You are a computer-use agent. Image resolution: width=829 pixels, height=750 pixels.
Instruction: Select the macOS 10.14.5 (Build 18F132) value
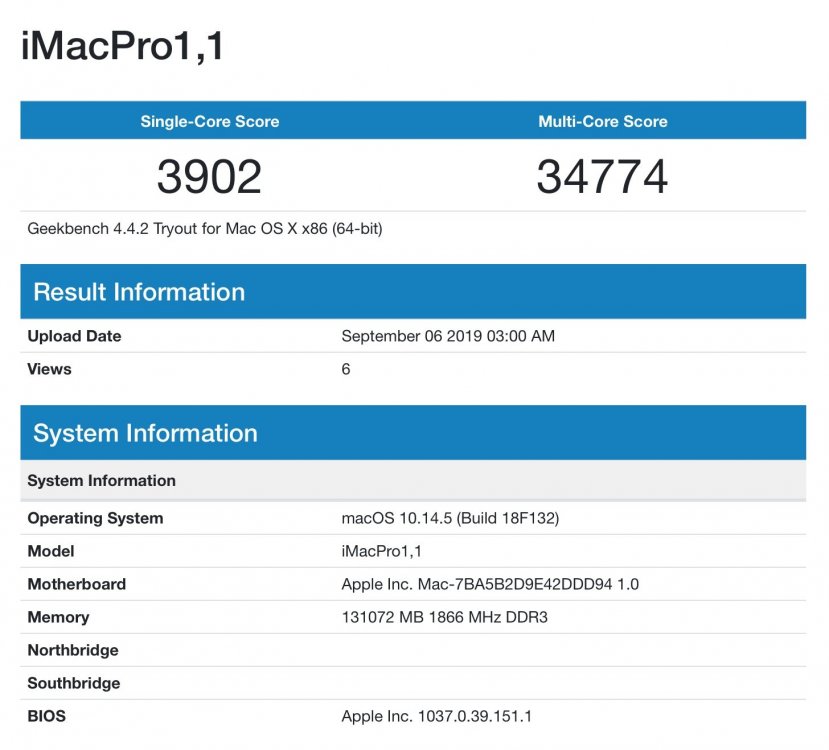click(450, 518)
